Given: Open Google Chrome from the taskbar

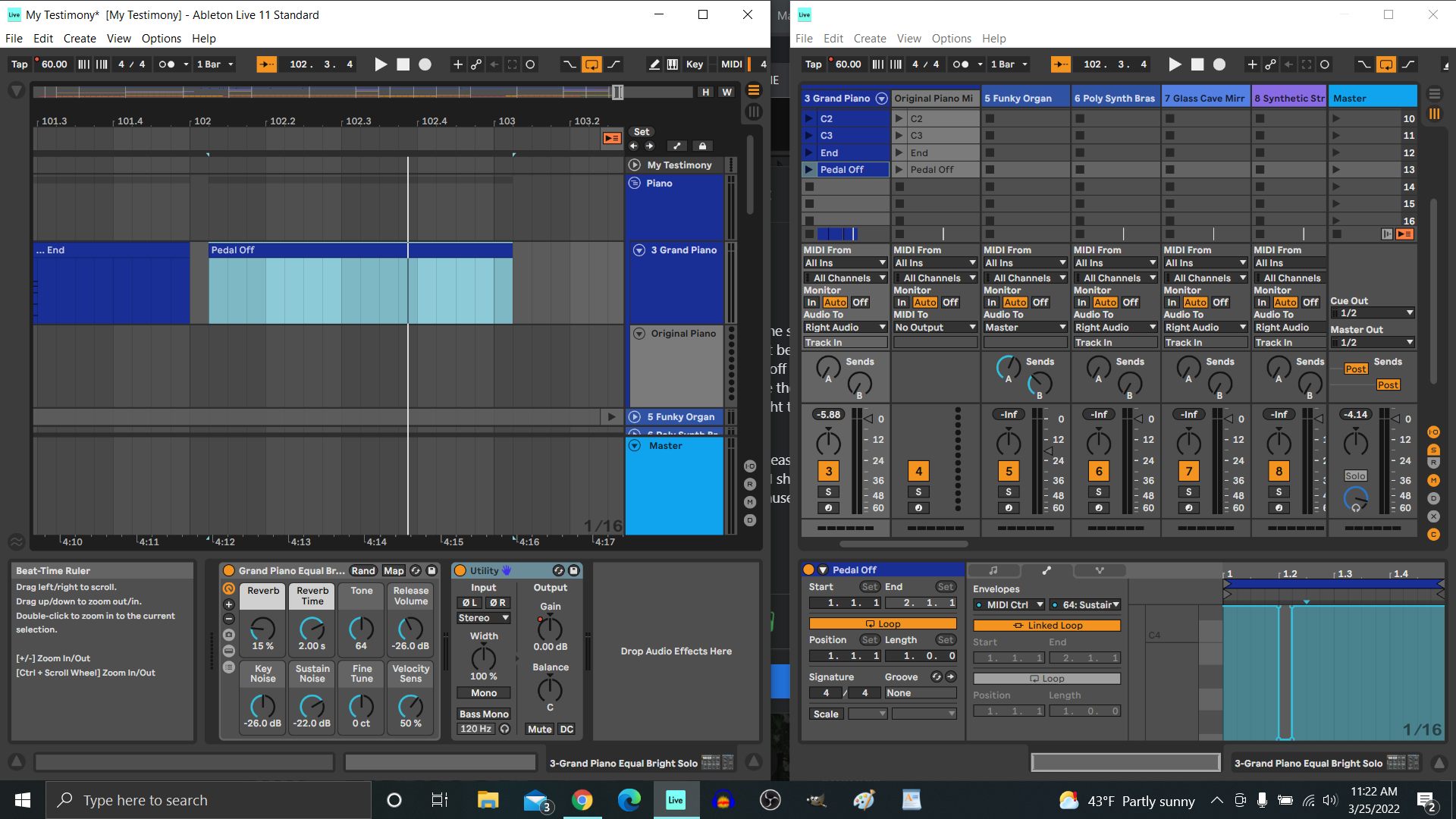Looking at the screenshot, I should click(x=582, y=800).
